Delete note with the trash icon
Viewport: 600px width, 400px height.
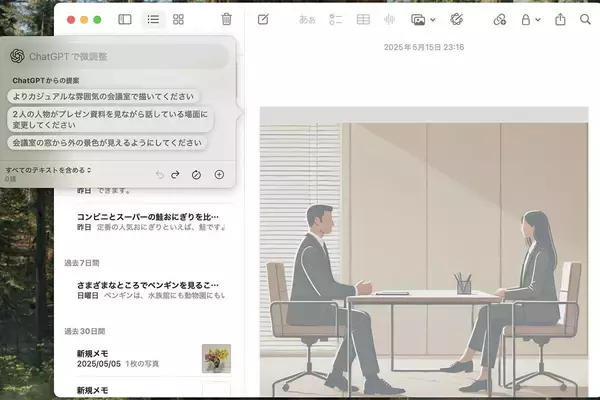point(226,19)
